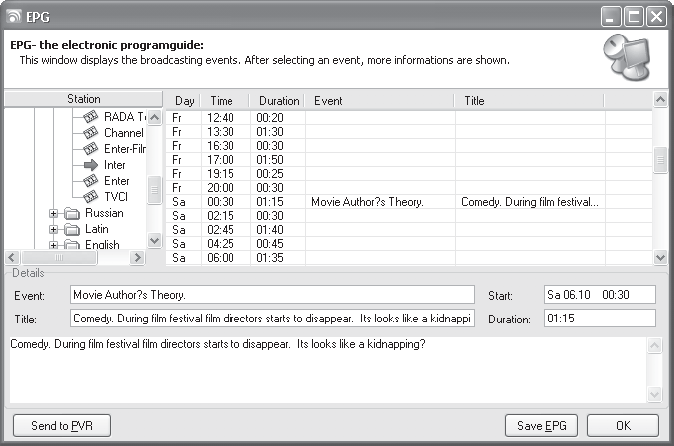Select the Enter-Film station icon
This screenshot has width=674, height=446.
[x=90, y=149]
